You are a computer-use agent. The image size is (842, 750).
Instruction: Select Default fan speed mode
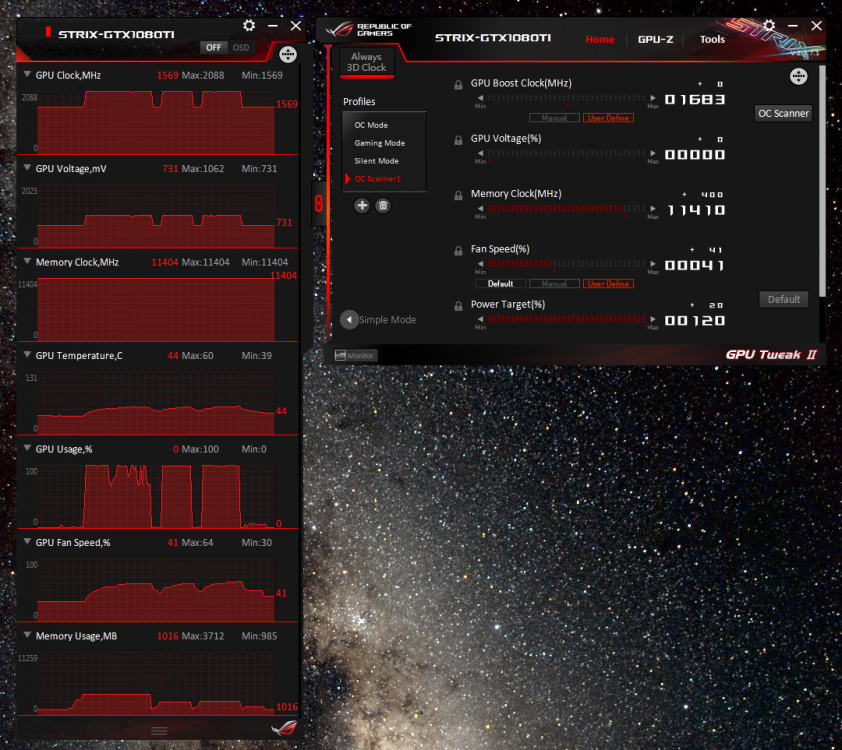(x=500, y=283)
